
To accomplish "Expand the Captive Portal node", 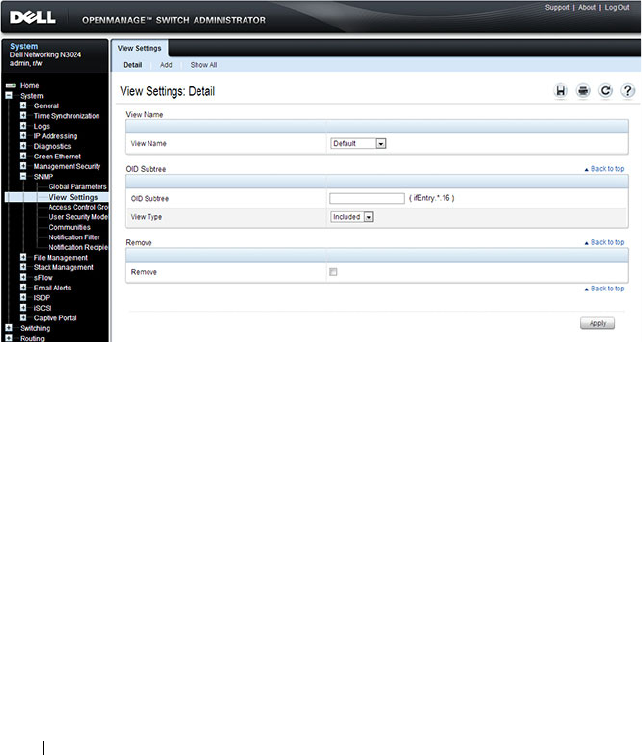I will (x=23, y=318).
